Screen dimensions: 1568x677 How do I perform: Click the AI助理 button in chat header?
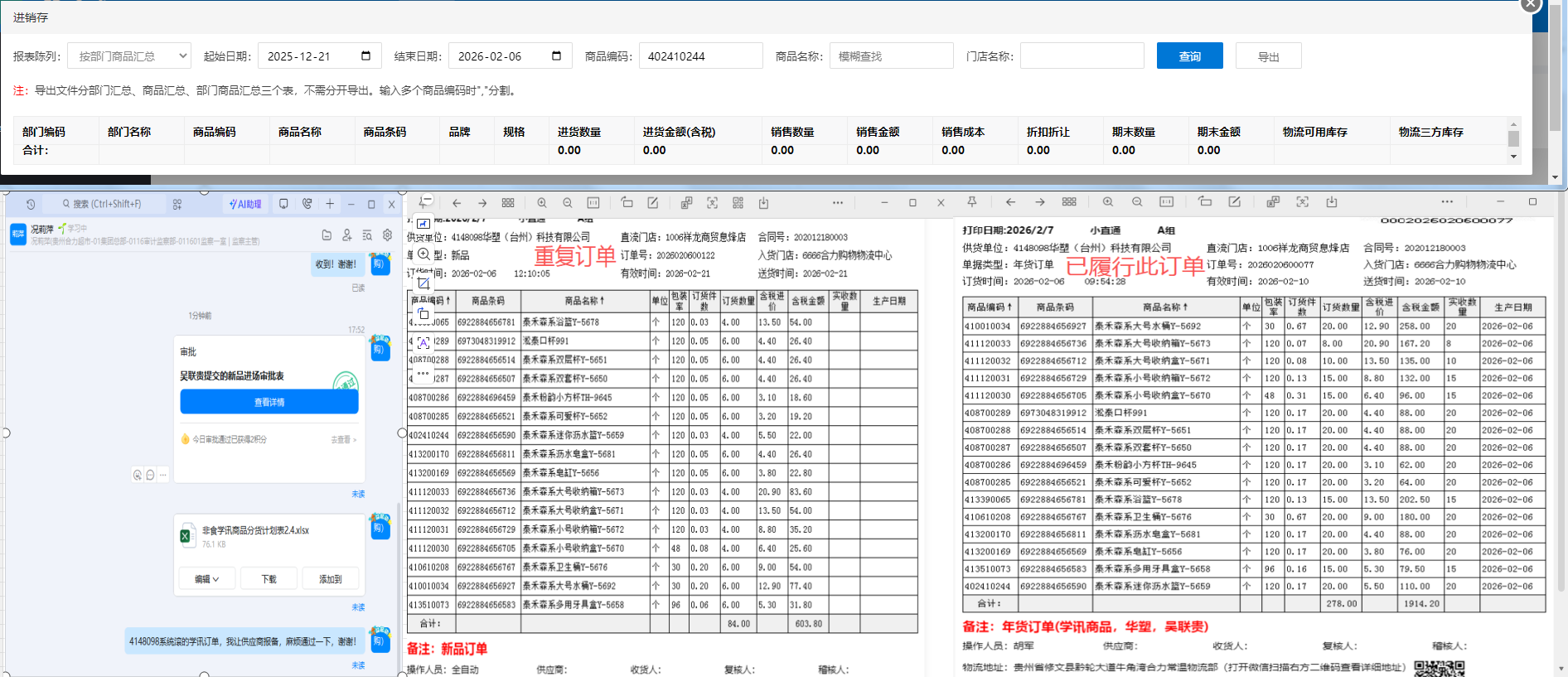(x=245, y=204)
